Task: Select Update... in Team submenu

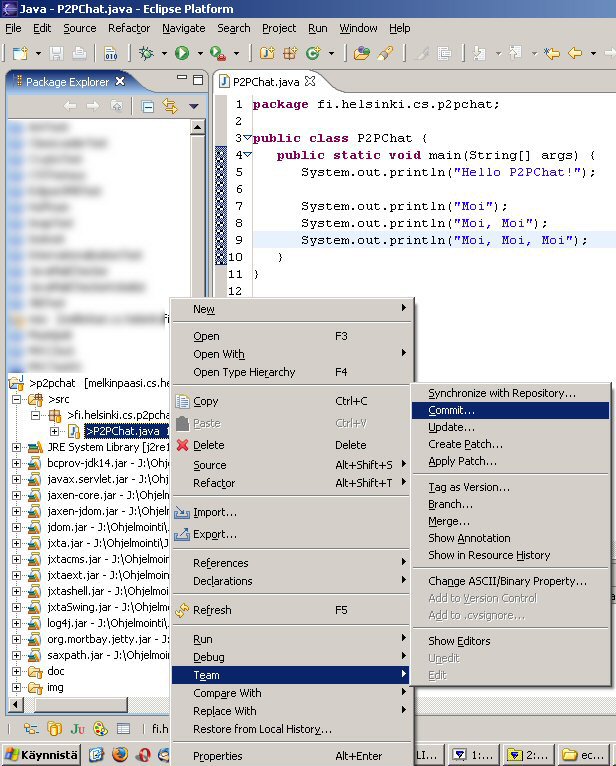Action: 510,427
